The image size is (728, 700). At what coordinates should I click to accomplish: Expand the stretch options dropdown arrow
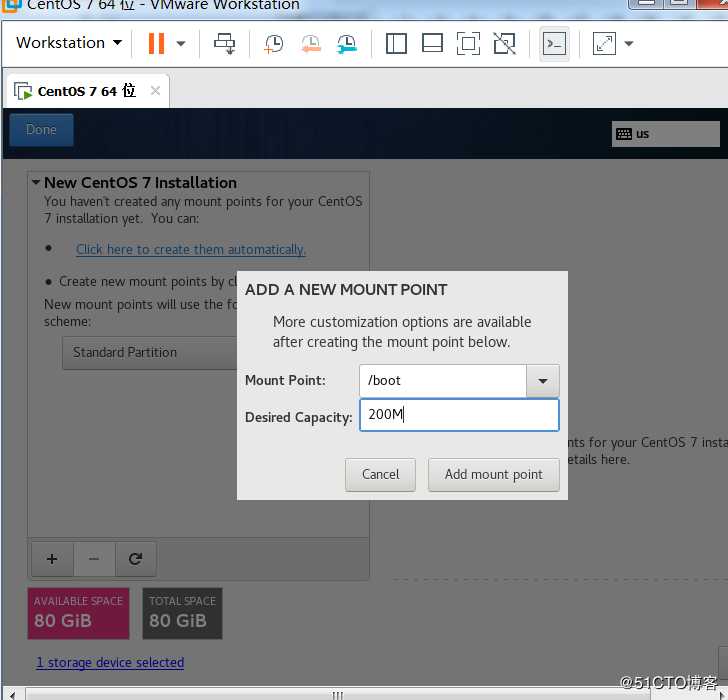click(629, 44)
